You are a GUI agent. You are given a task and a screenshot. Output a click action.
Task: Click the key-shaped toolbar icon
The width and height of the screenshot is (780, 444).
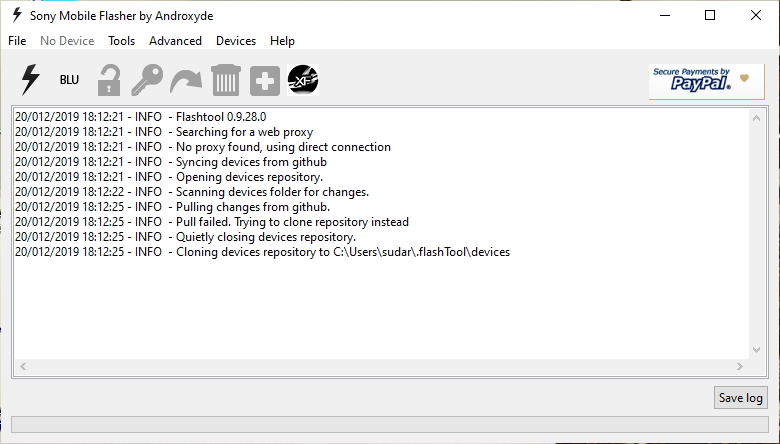[147, 80]
